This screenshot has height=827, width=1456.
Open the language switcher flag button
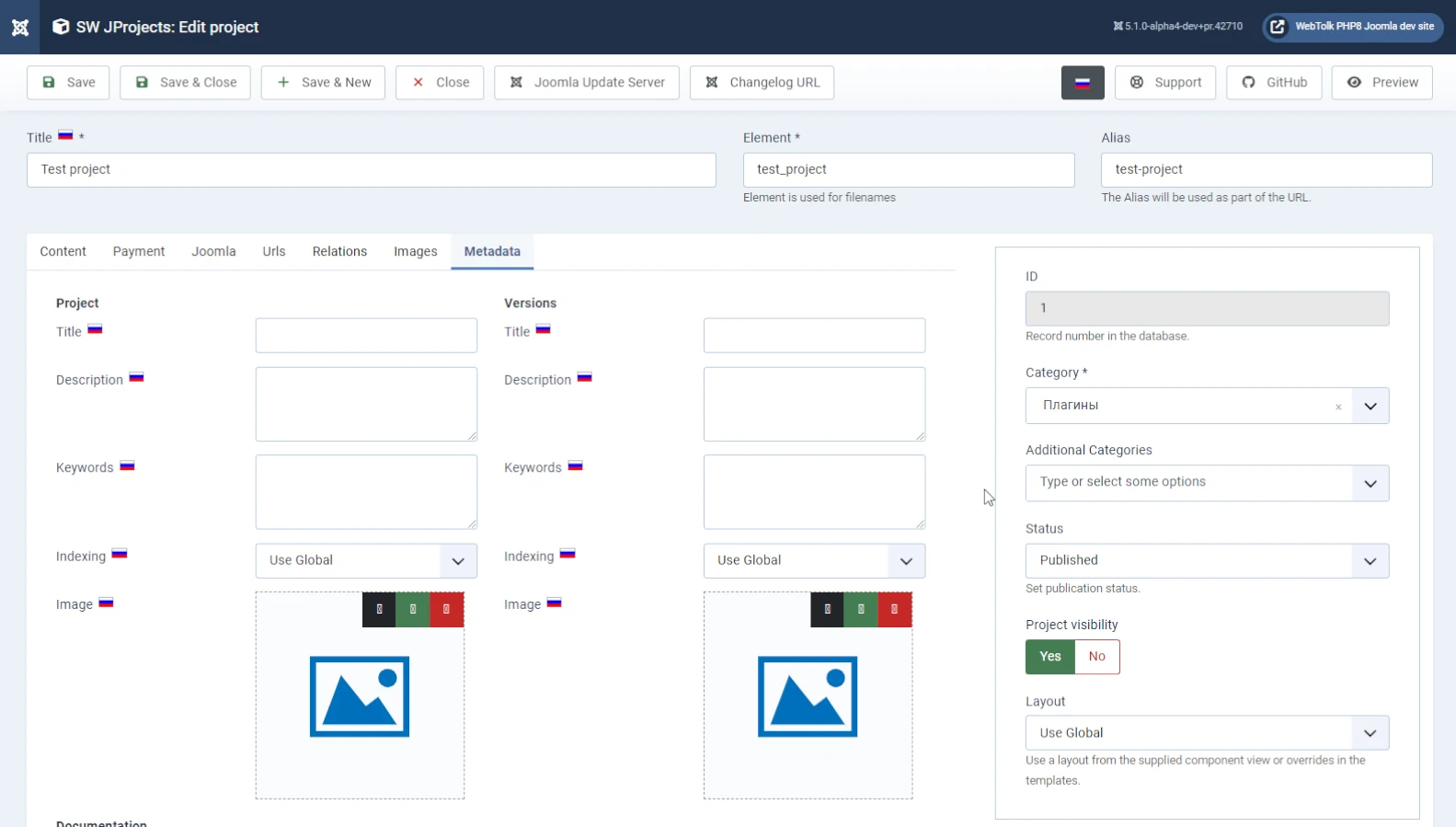pyautogui.click(x=1083, y=82)
